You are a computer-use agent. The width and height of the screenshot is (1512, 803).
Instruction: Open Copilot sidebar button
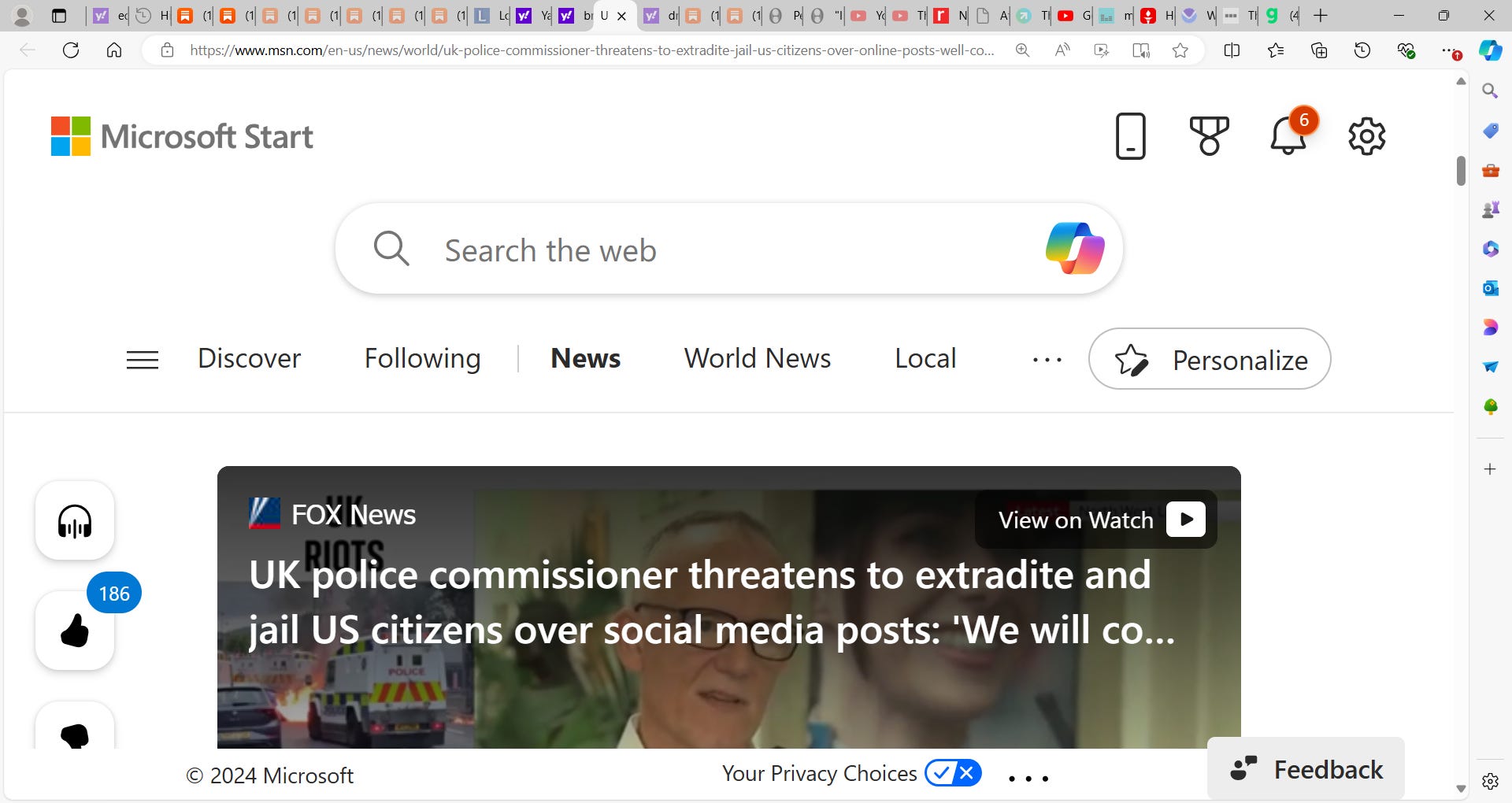coord(1490,50)
